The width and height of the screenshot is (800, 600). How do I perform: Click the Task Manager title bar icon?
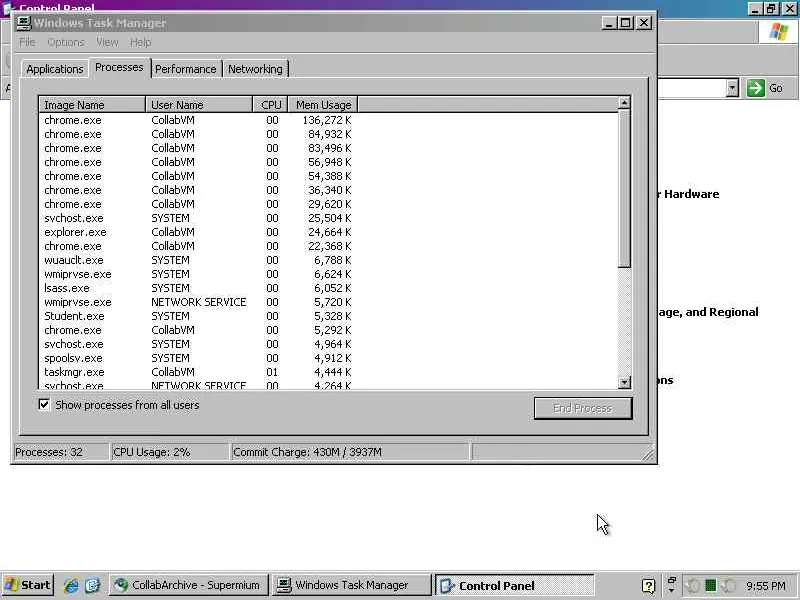pos(23,23)
